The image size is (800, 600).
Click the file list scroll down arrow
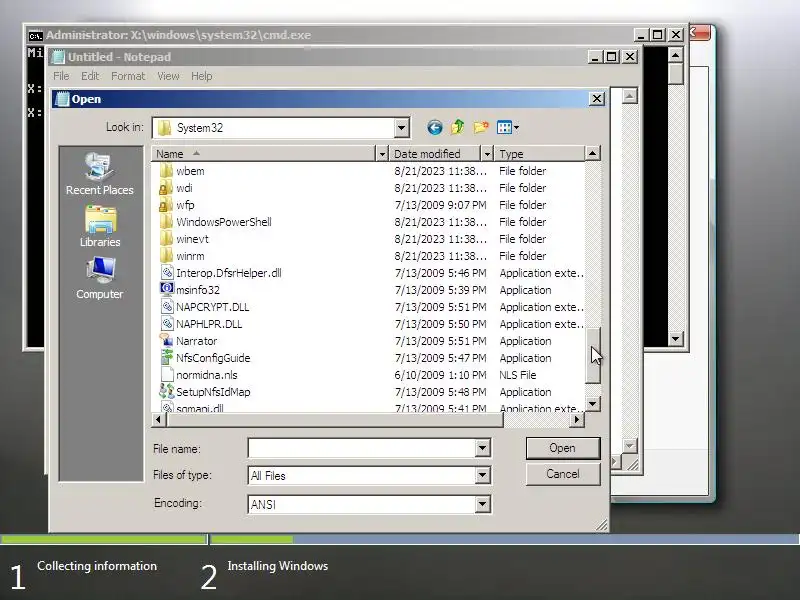[592, 404]
